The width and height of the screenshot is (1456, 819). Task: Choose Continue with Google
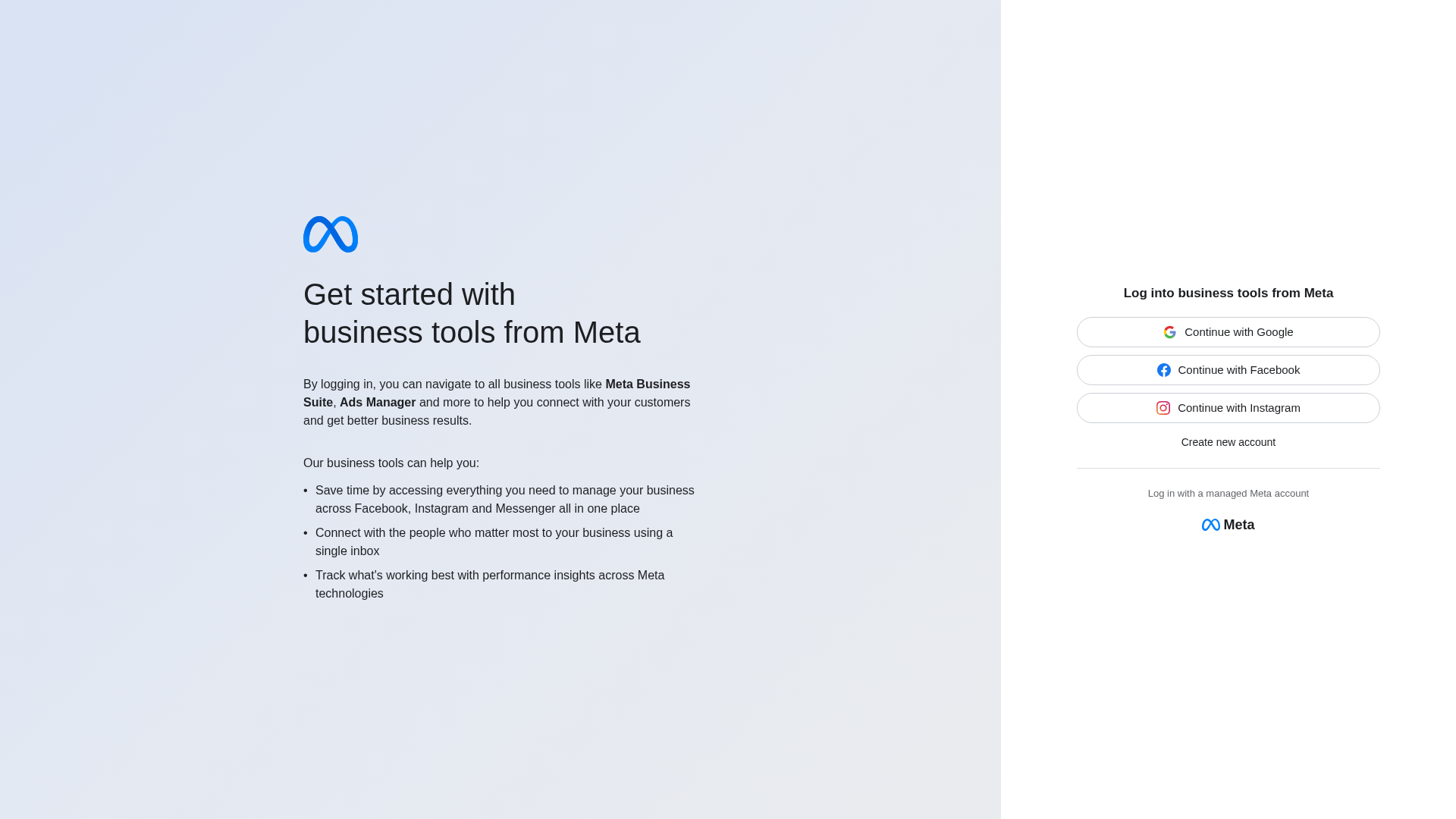pos(1228,332)
